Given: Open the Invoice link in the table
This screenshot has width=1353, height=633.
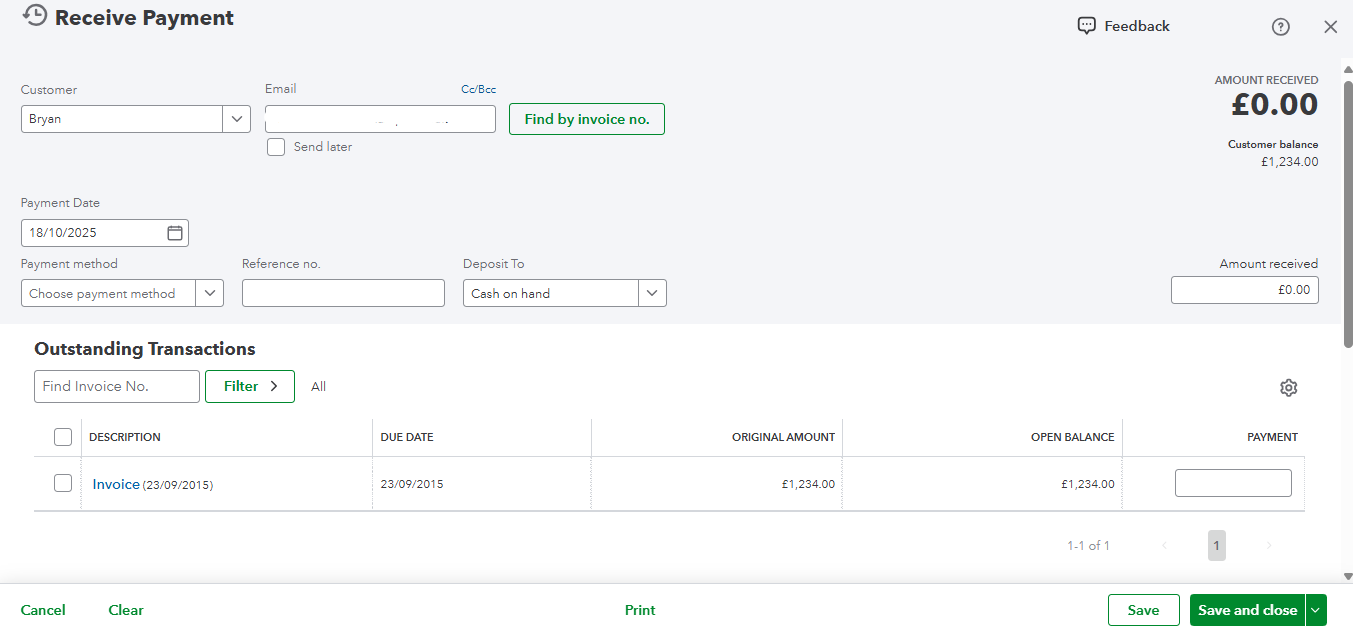Looking at the screenshot, I should tap(116, 484).
